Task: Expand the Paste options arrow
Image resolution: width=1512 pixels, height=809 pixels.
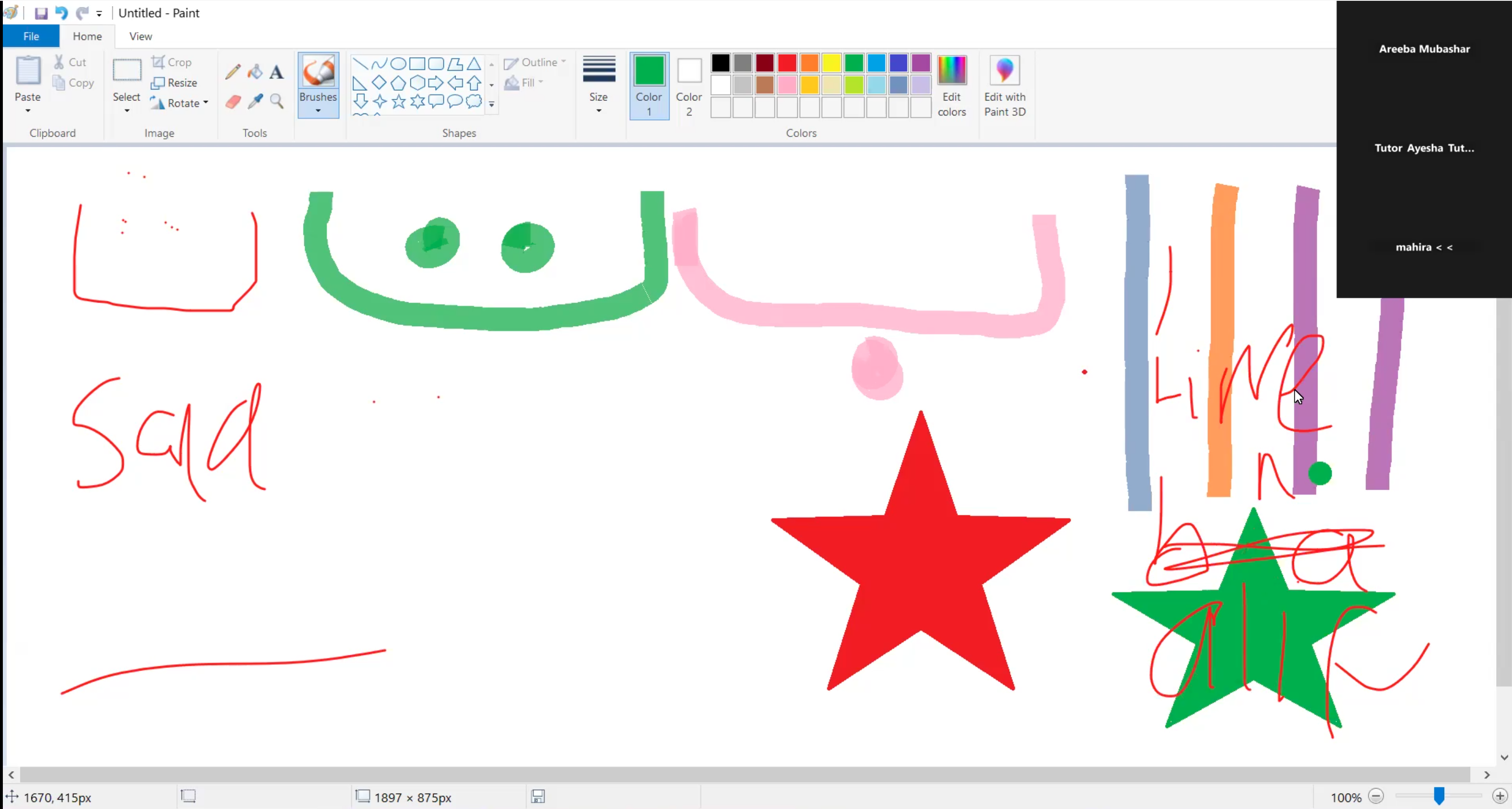Action: 28,111
